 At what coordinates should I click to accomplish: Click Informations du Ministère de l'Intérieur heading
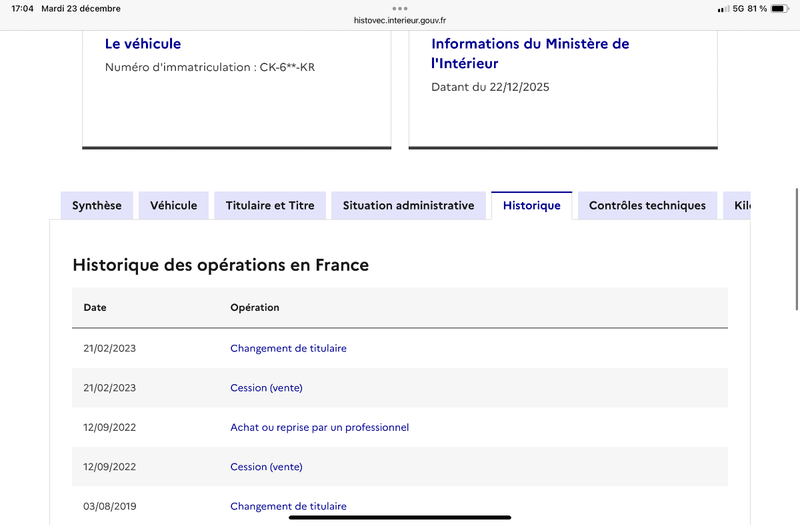coord(530,53)
